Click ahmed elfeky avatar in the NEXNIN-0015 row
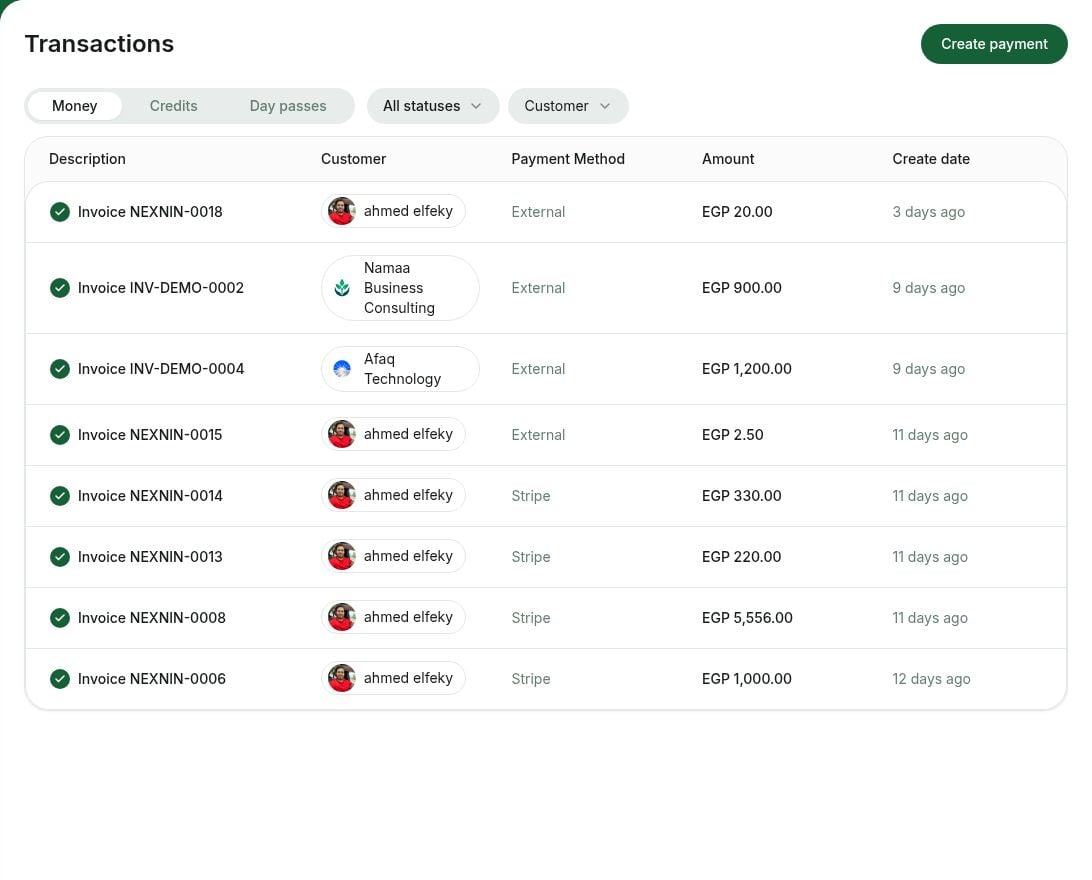Screen dimensions: 1092x880 342,434
